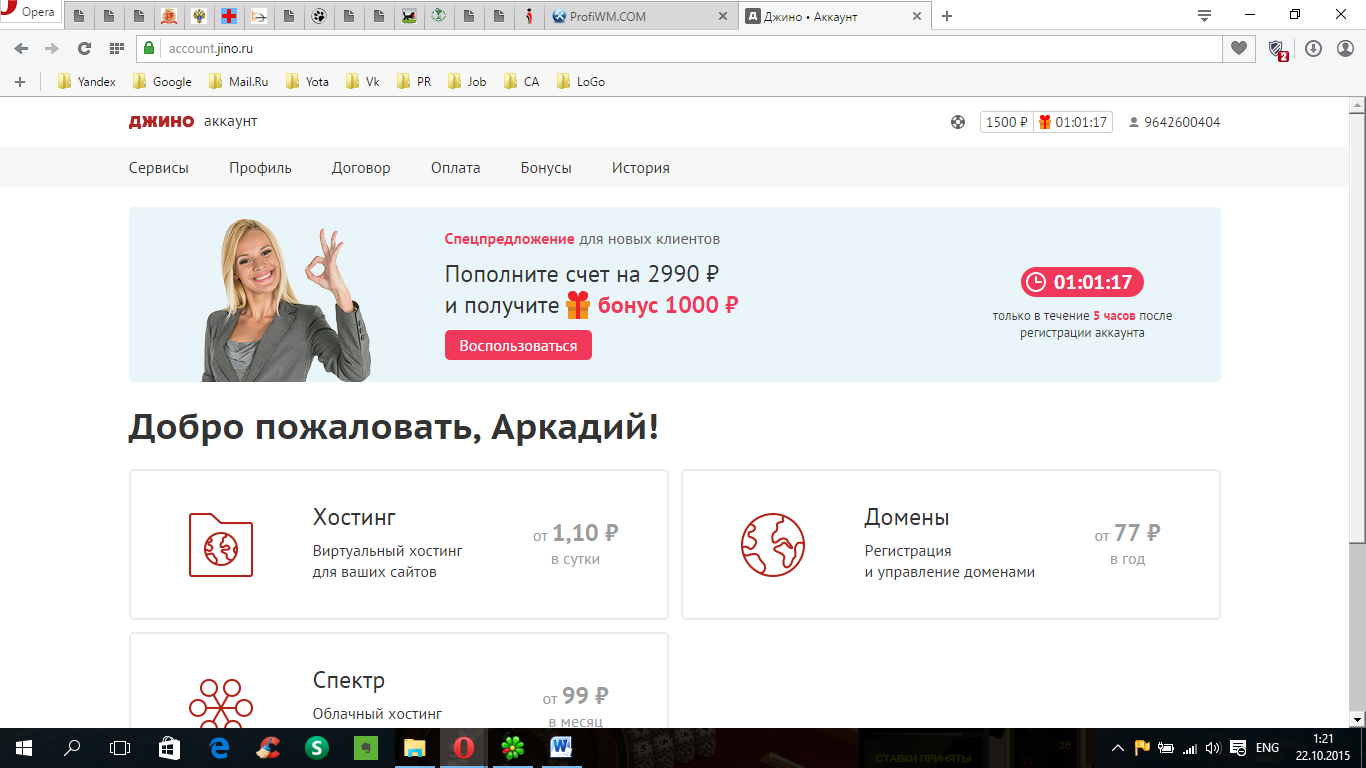Click the Спектр network nodes icon
This screenshot has height=768, width=1366.
coord(221,703)
